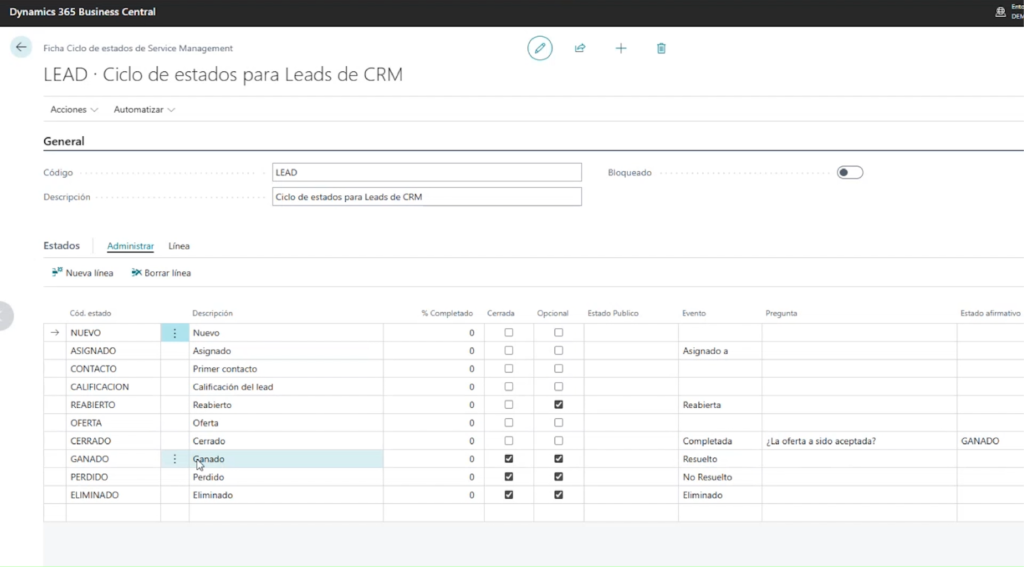Expand the Acciones dropdown menu
The image size is (1024, 567).
(74, 109)
